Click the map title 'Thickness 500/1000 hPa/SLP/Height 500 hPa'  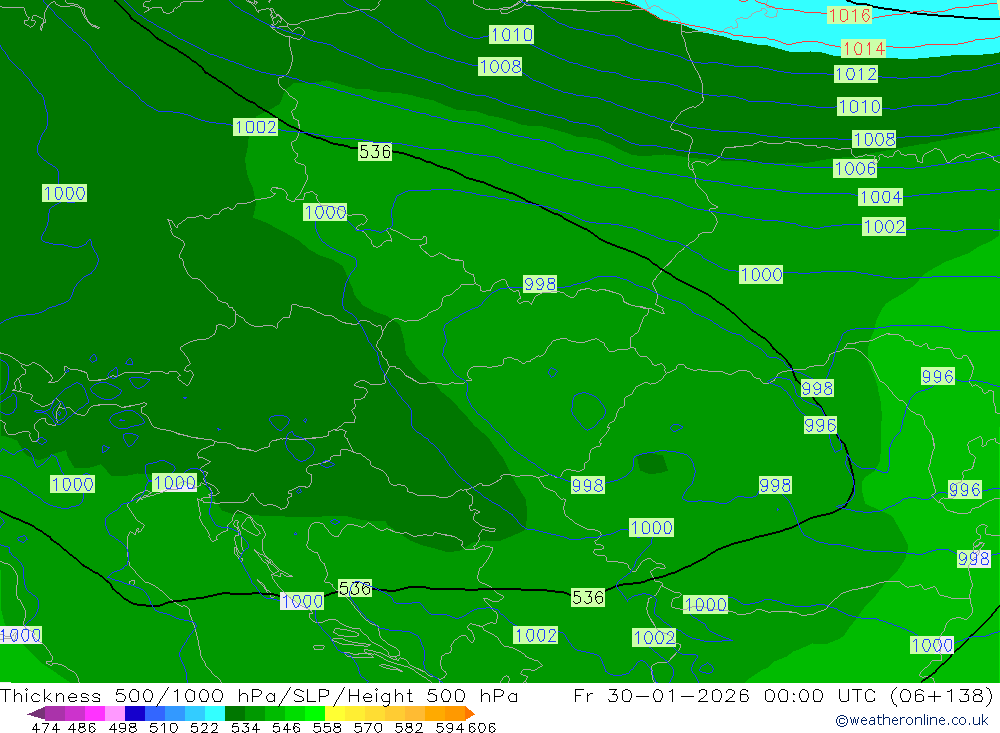[x=259, y=695]
